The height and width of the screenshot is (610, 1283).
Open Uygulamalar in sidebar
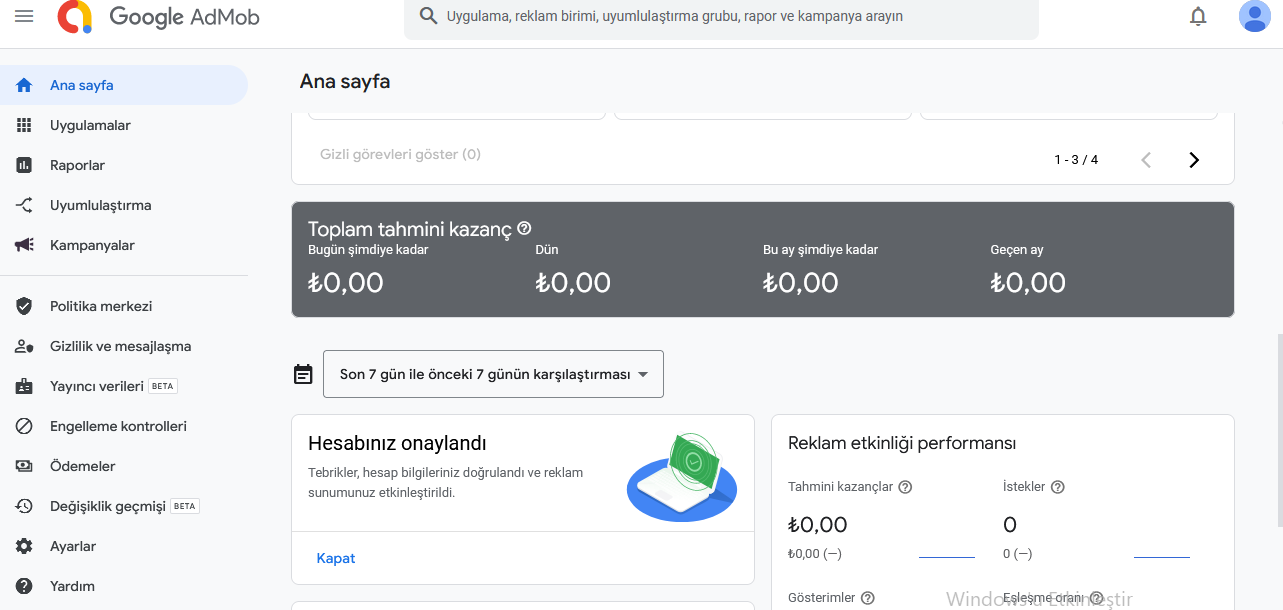[124, 125]
